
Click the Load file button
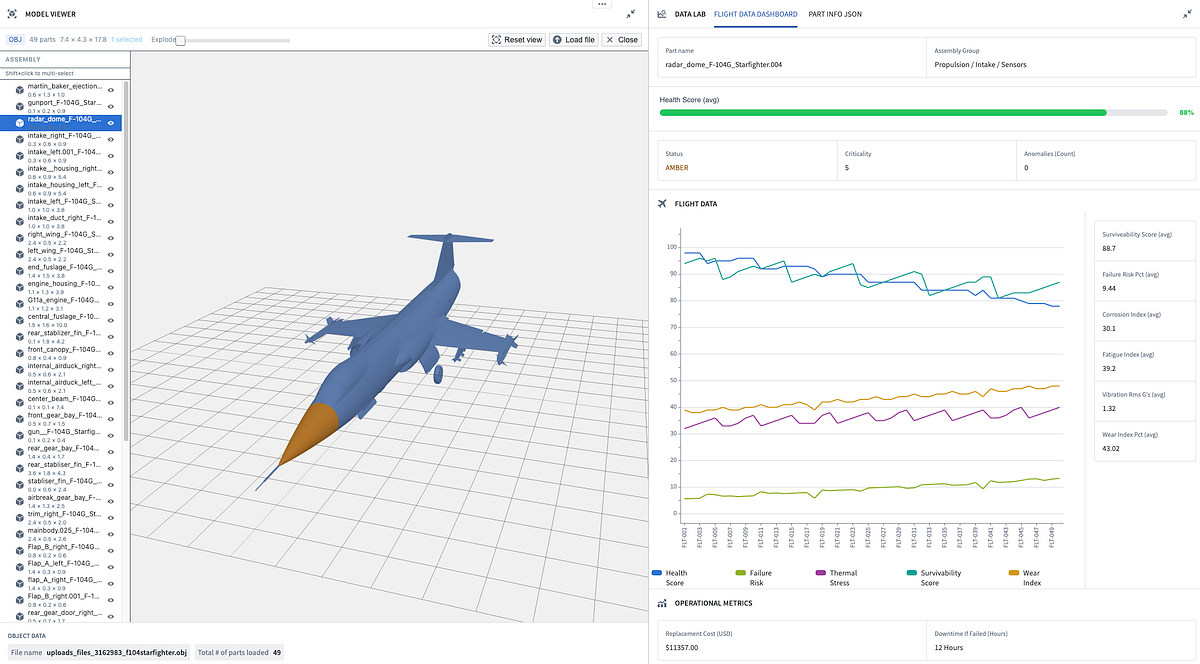574,40
